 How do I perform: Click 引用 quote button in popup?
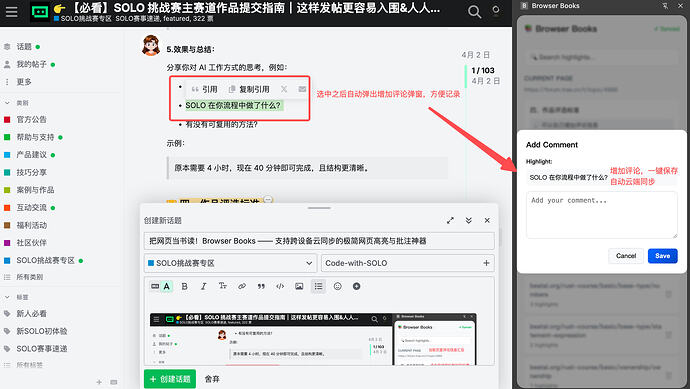pyautogui.click(x=205, y=89)
